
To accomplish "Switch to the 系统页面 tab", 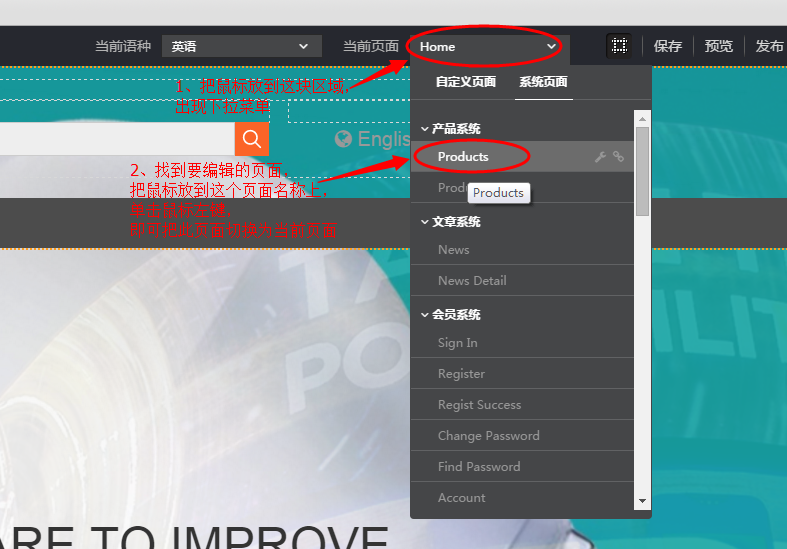I will tap(544, 82).
